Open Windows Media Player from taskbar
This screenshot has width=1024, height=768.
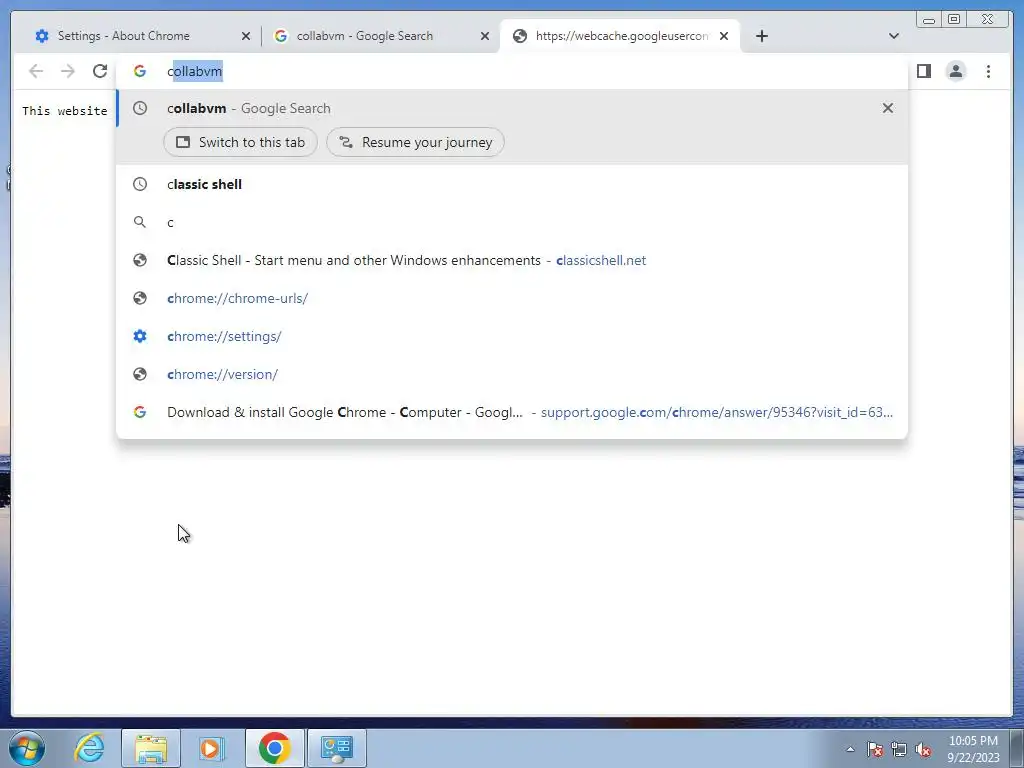coord(211,748)
